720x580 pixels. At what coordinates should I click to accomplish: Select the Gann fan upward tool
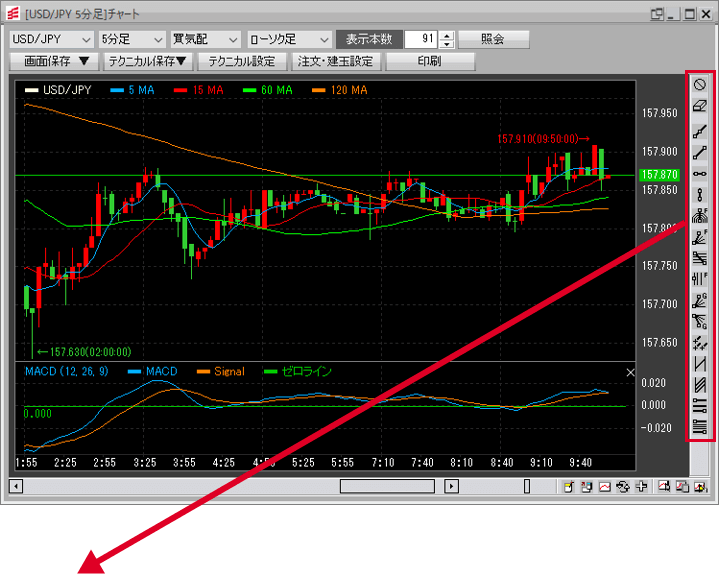pos(700,301)
